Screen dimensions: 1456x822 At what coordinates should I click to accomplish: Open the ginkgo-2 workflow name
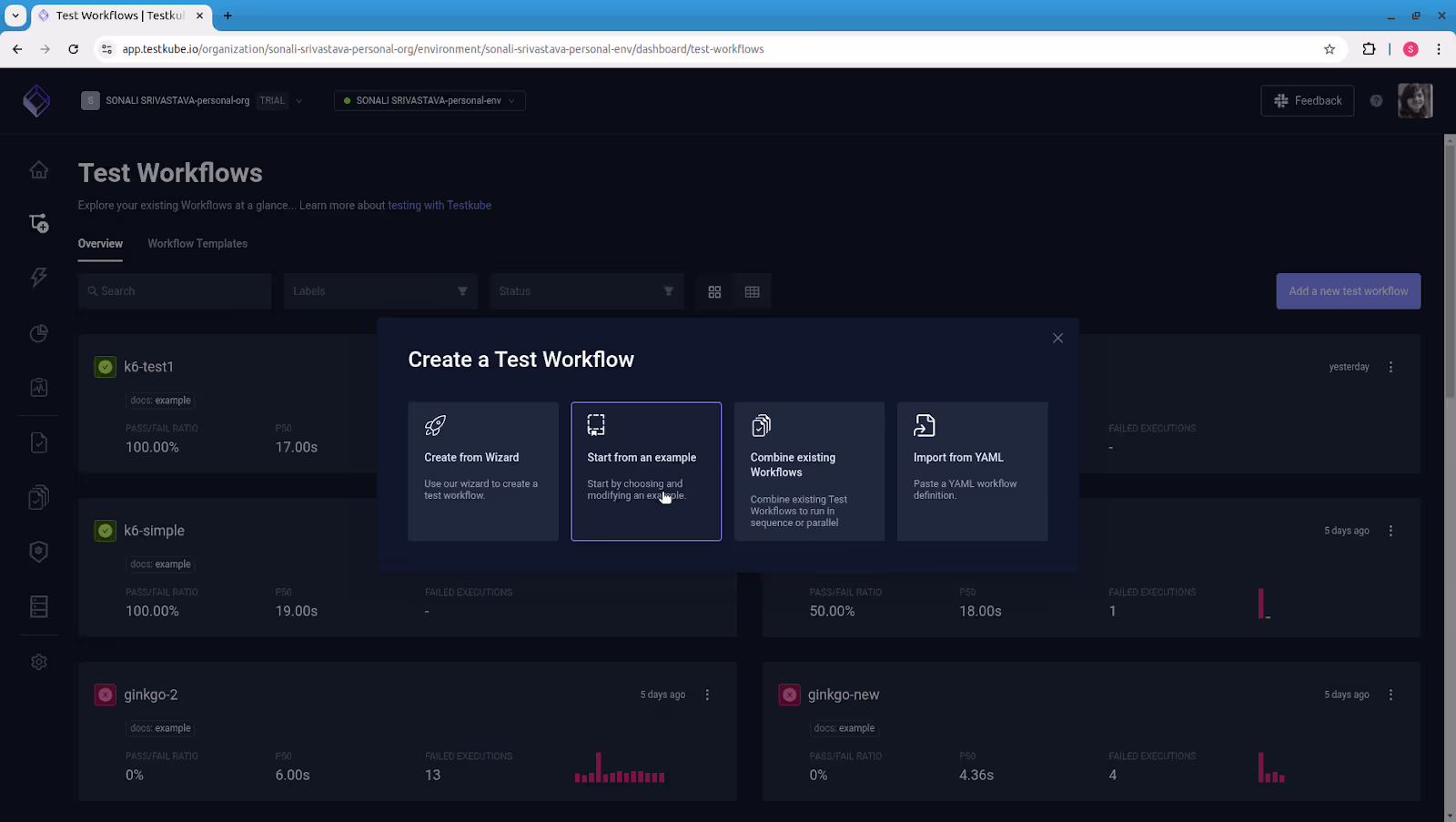tap(151, 695)
